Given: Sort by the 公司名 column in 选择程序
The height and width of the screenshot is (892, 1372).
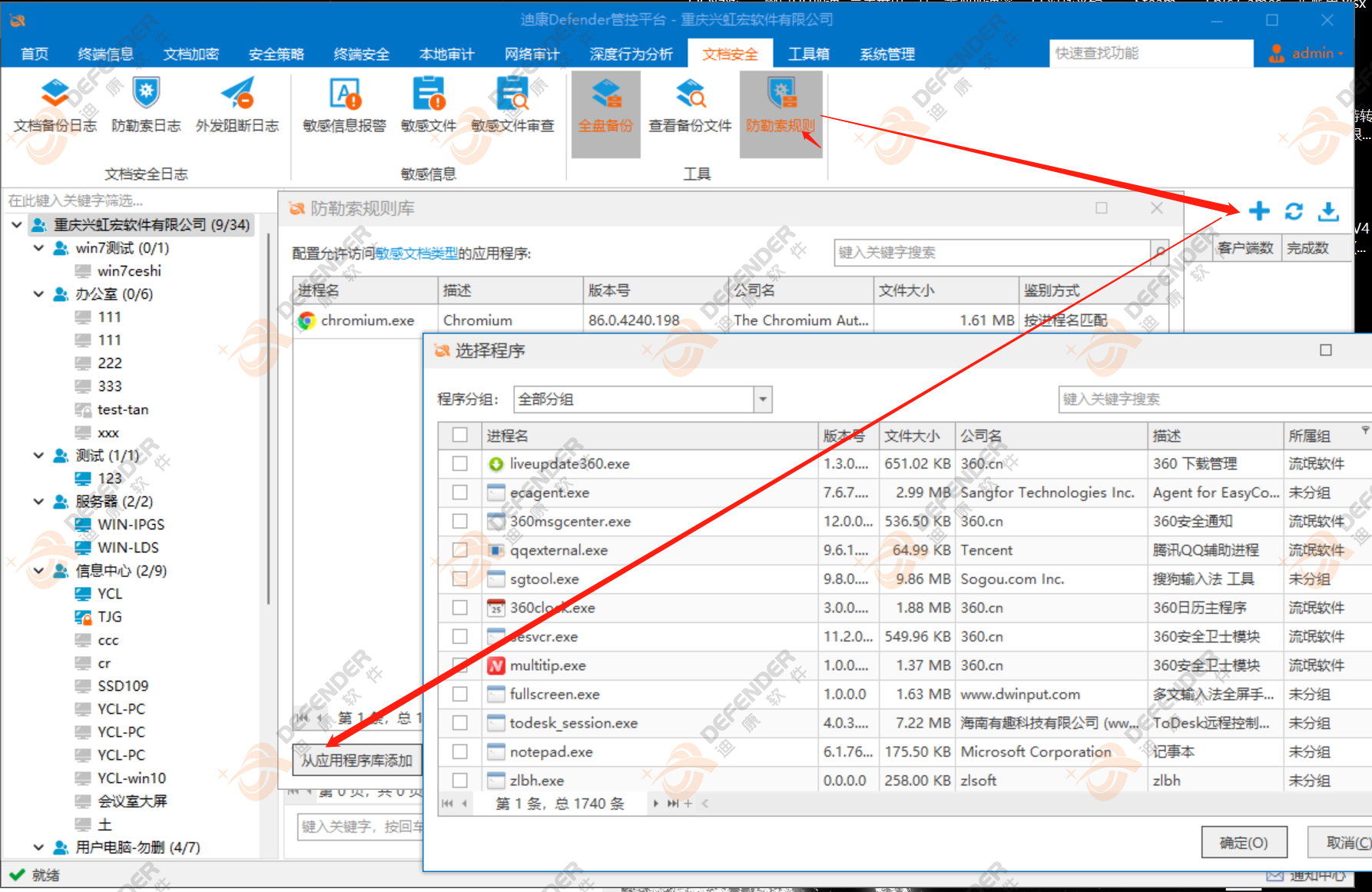Looking at the screenshot, I should point(1051,436).
